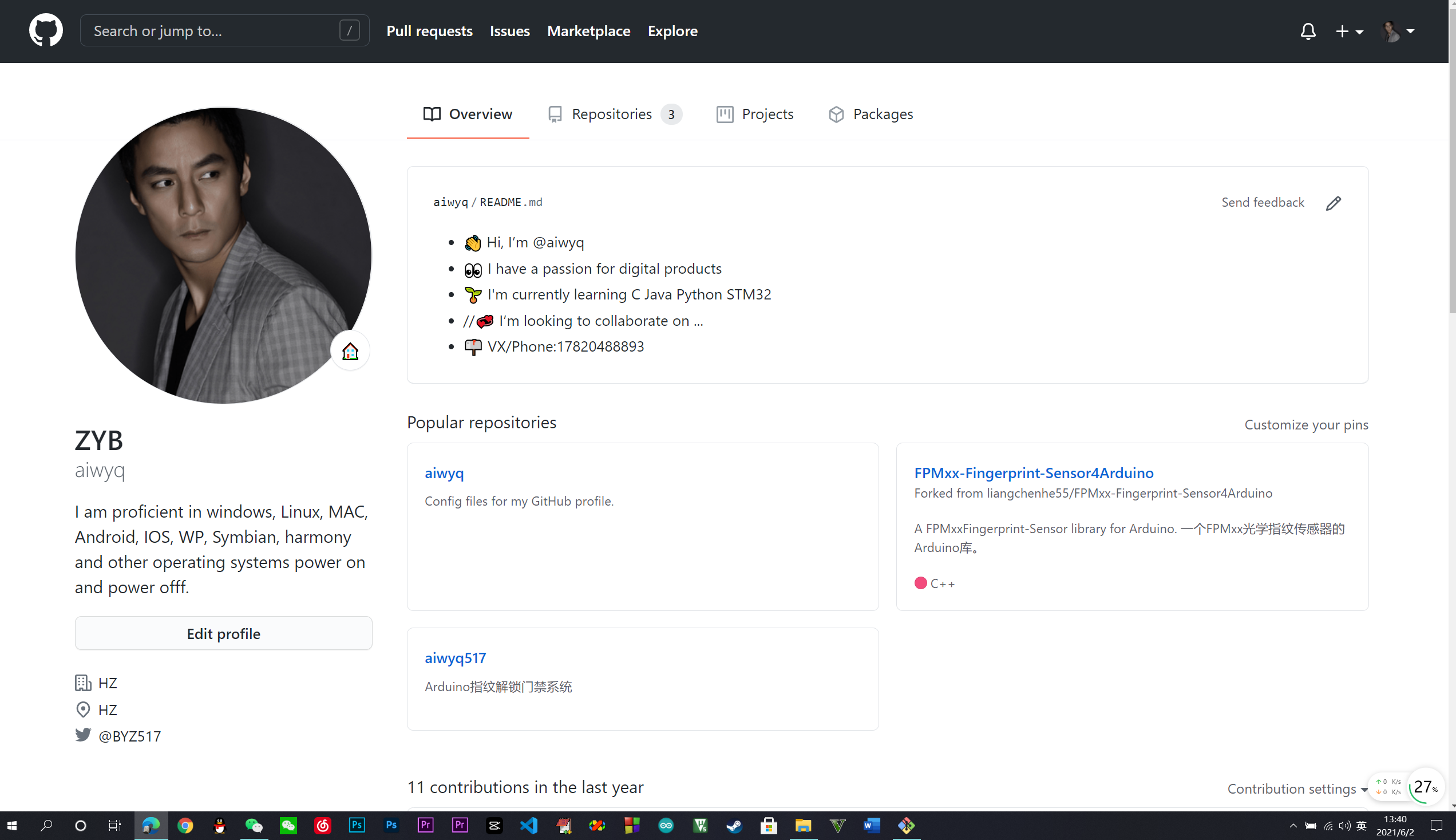1456x840 pixels.
Task: Open Cortana circle on taskbar
Action: tap(81, 826)
